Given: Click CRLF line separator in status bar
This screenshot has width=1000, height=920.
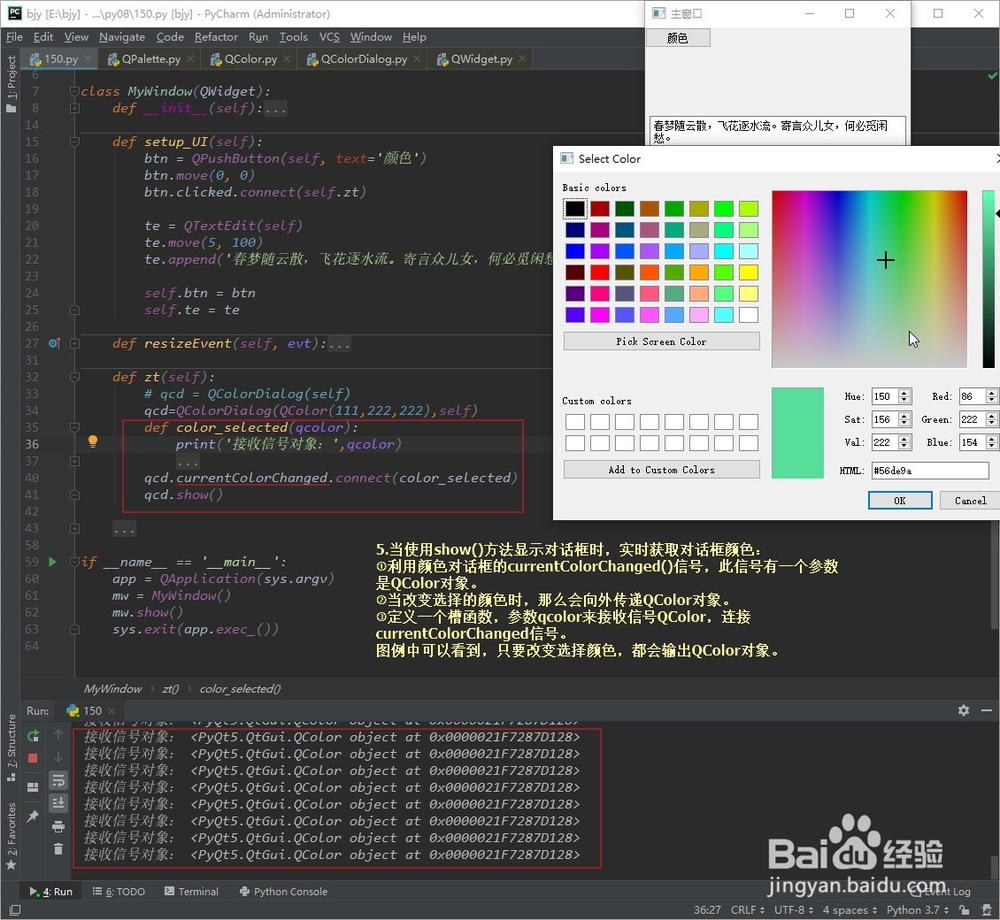Looking at the screenshot, I should 747,910.
